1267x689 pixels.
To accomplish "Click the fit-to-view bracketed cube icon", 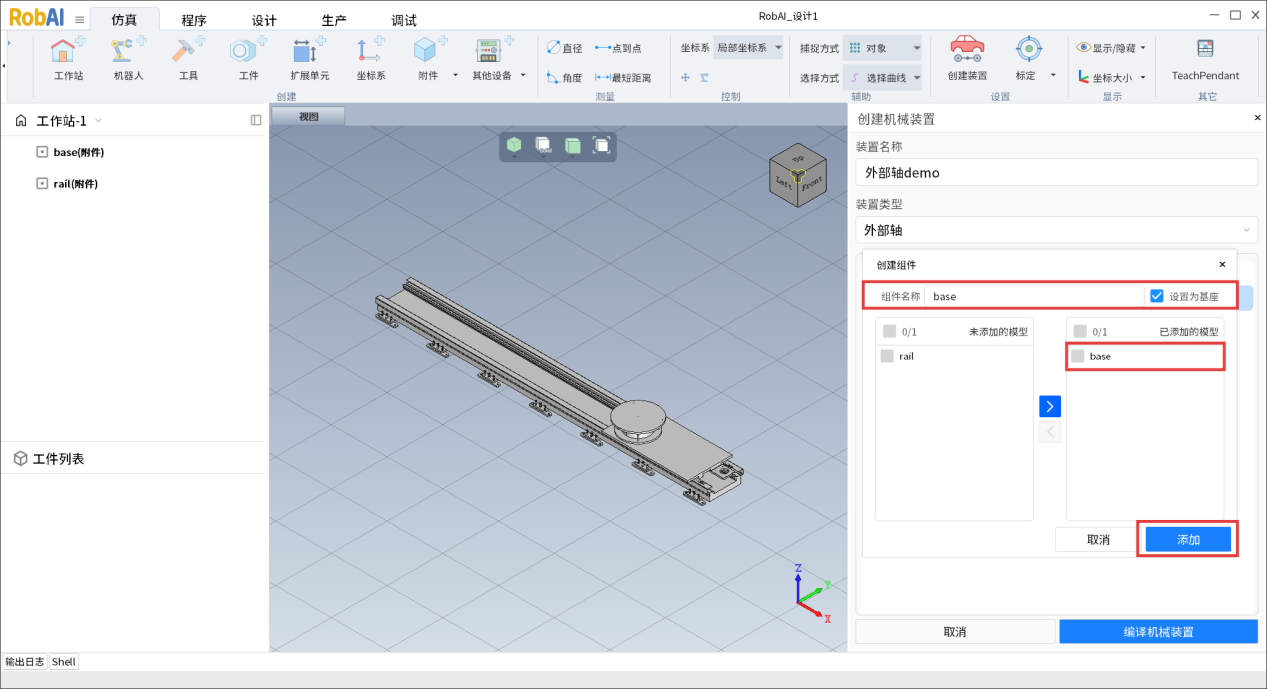I will pos(602,146).
